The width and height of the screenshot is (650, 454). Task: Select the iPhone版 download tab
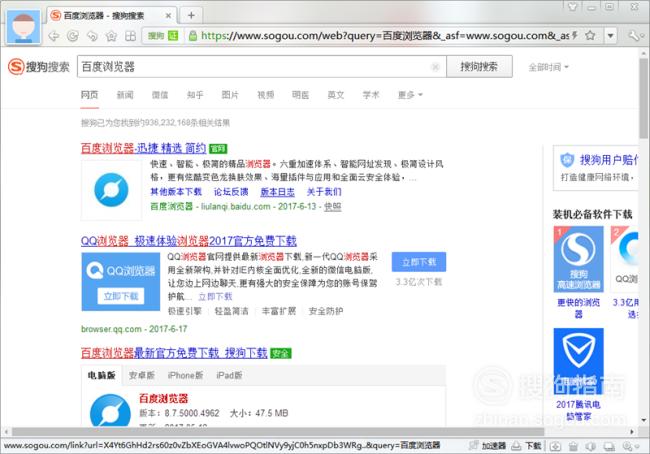185,375
